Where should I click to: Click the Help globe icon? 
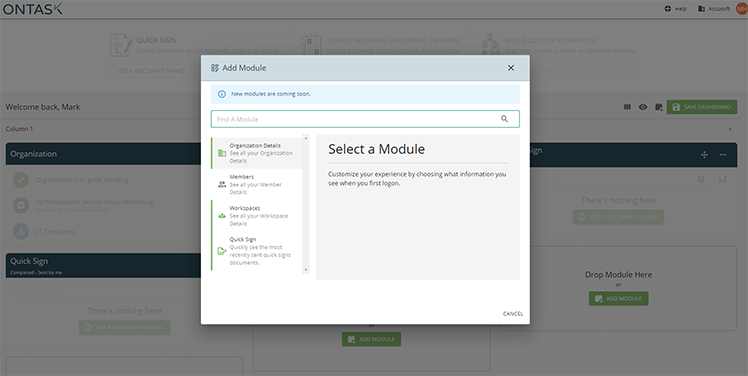coord(667,9)
